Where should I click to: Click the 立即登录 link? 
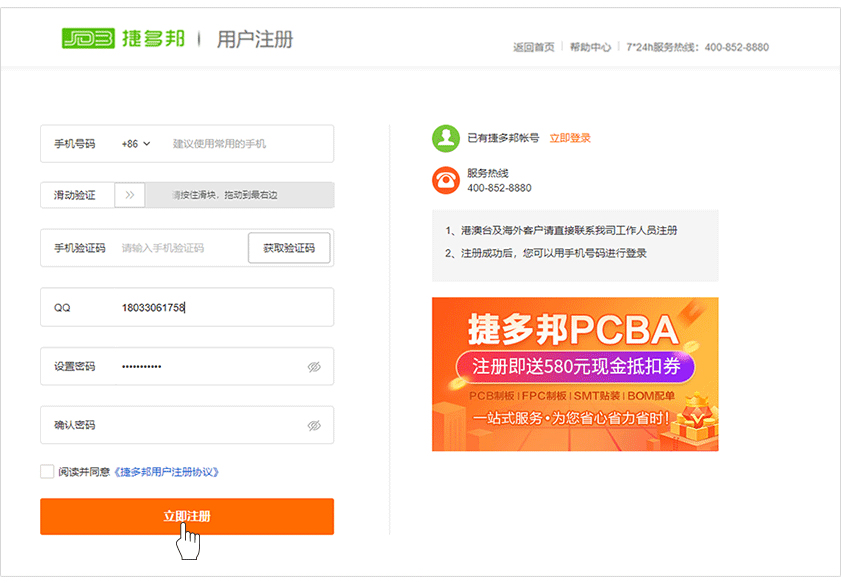click(570, 139)
